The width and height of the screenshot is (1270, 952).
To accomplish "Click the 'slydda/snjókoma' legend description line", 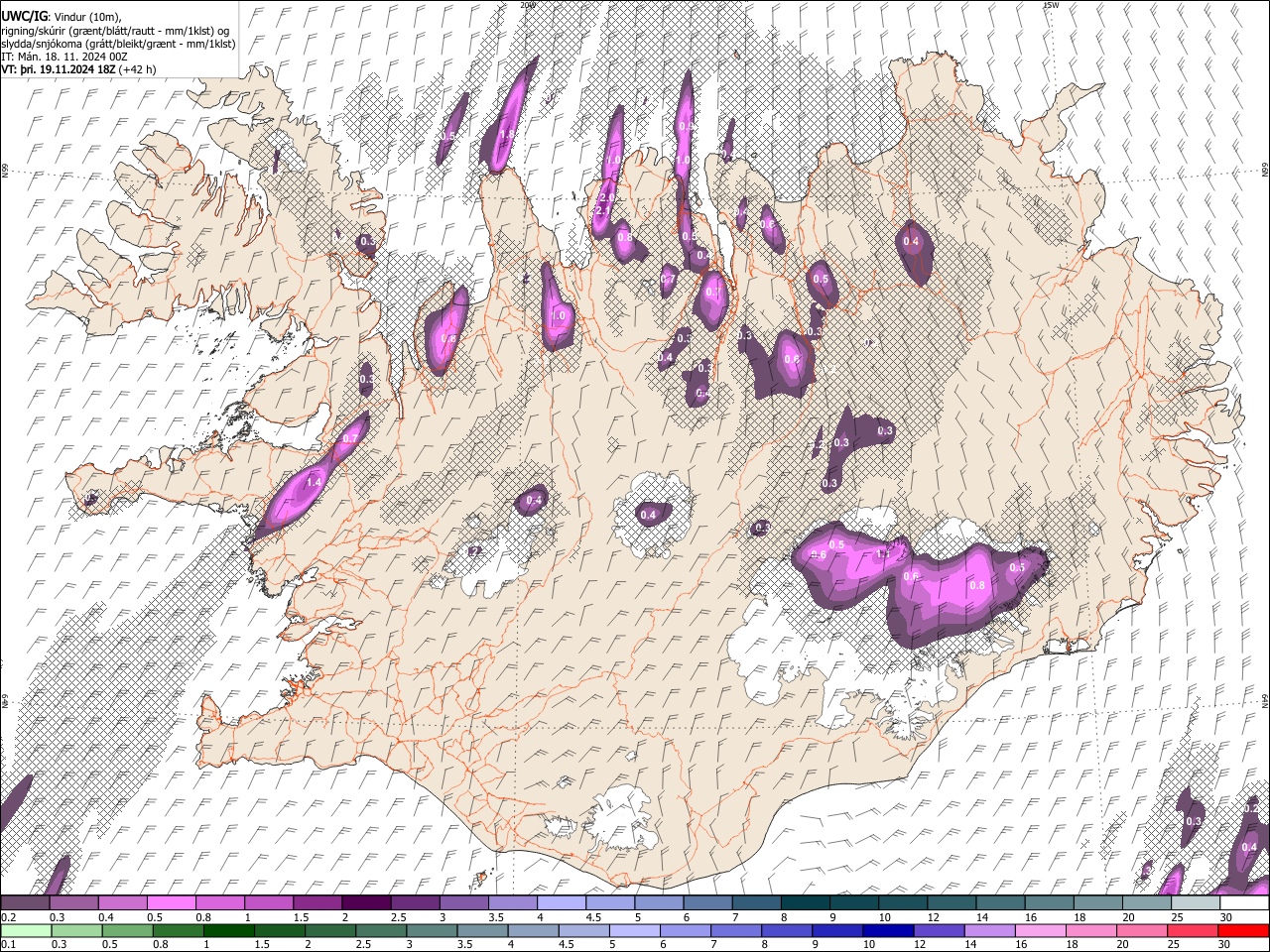I will [118, 44].
